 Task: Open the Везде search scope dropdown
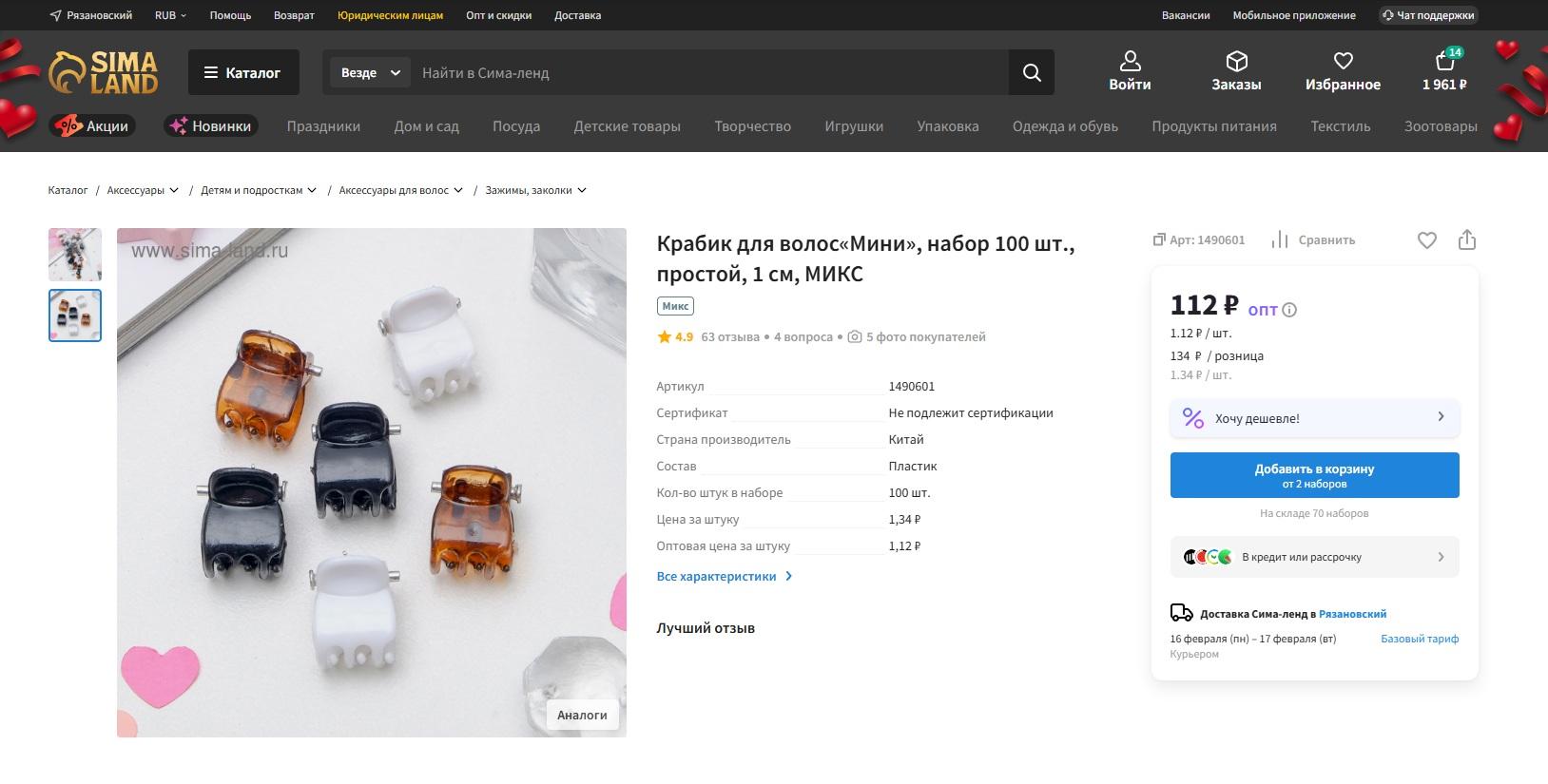(370, 72)
